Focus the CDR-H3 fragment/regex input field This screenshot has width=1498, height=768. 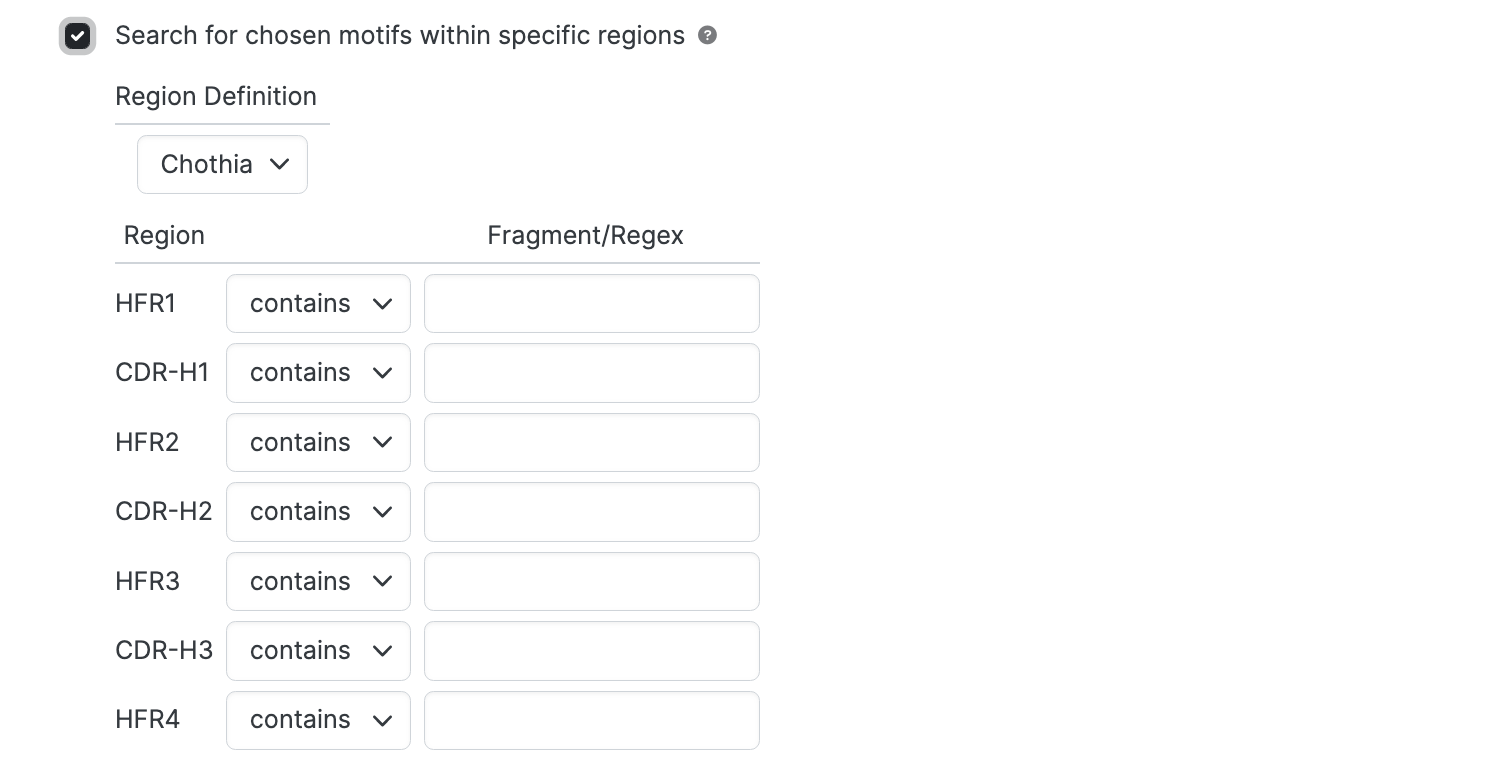pyautogui.click(x=592, y=651)
